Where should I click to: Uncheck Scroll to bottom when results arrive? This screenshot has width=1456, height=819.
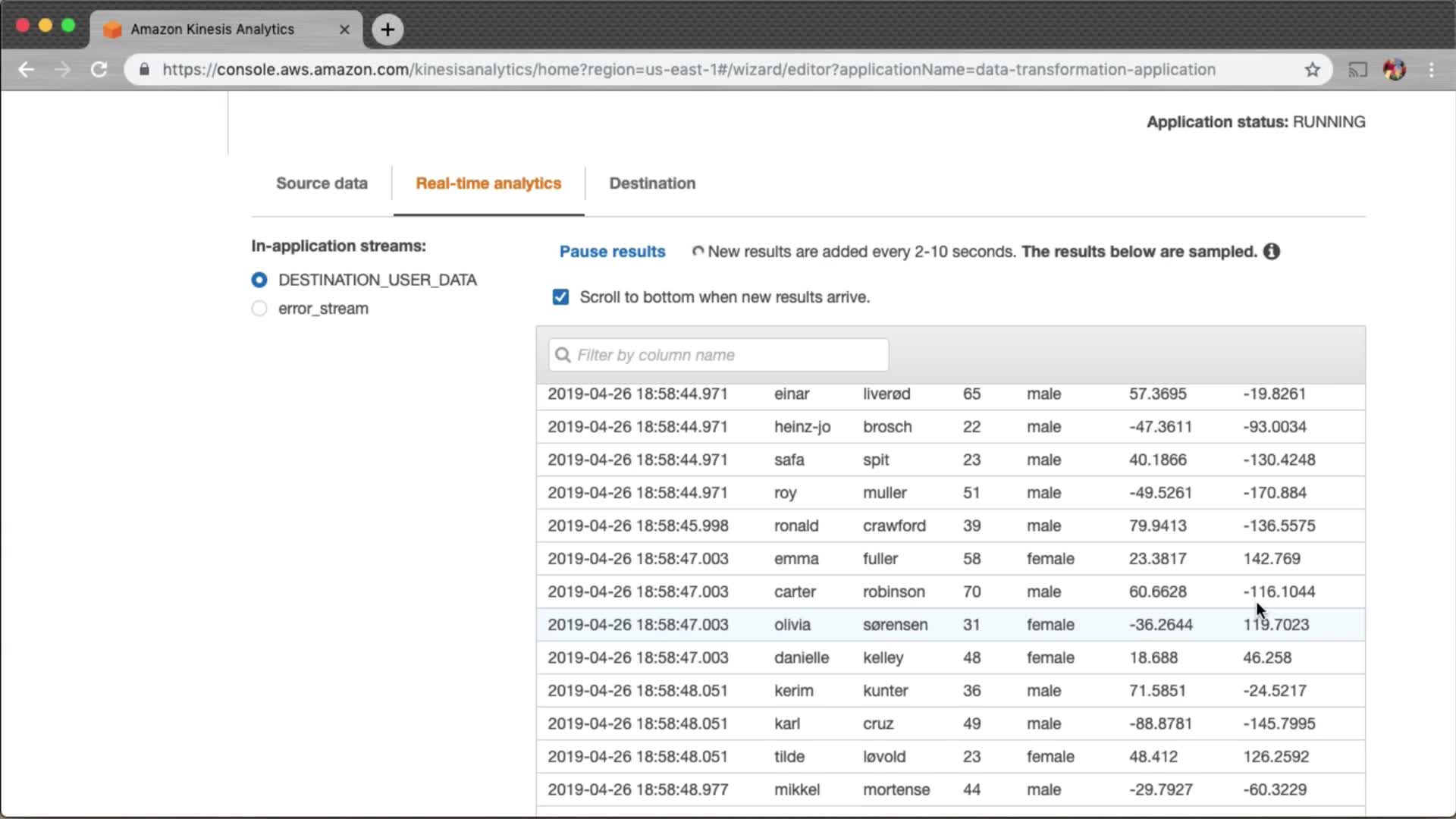[x=560, y=297]
